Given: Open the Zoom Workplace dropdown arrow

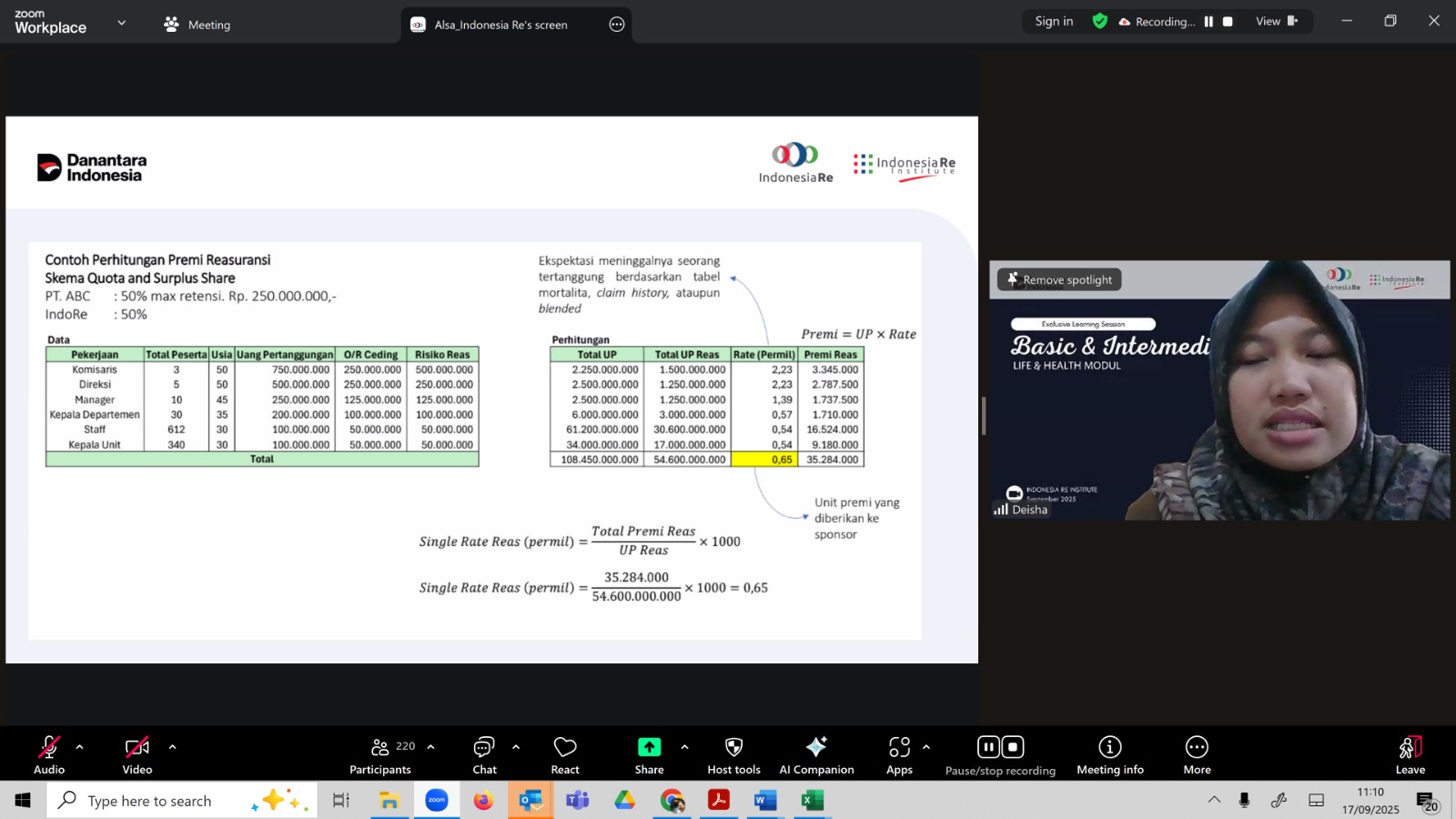Looking at the screenshot, I should tap(122, 23).
